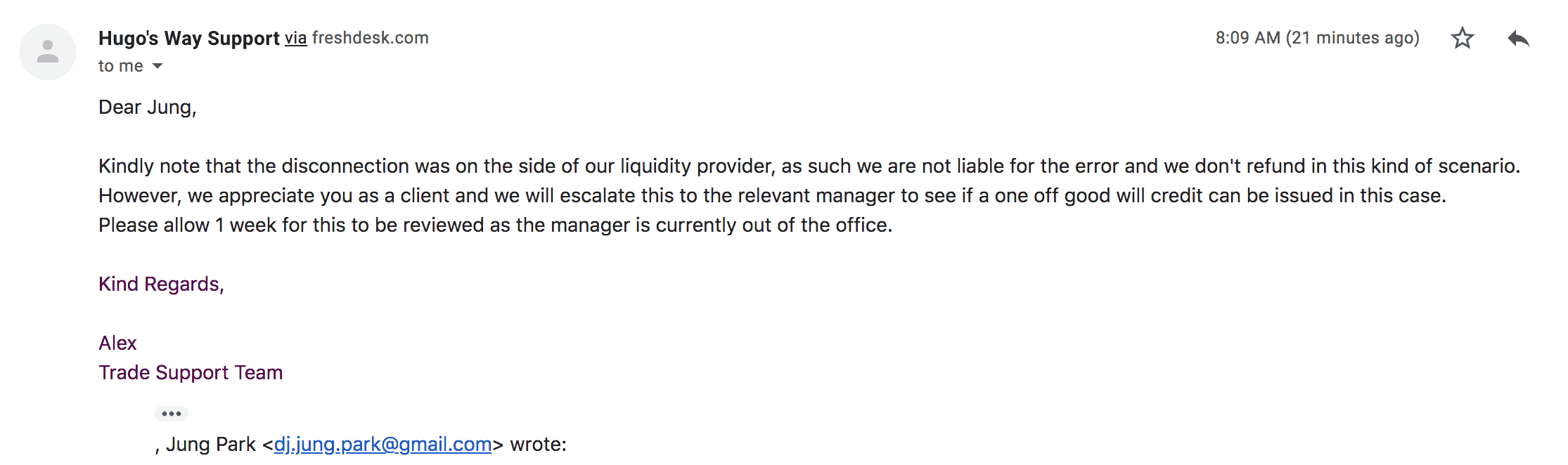Click the line starting "Kindly note that"
The image size is (1568, 465).
pos(809,166)
